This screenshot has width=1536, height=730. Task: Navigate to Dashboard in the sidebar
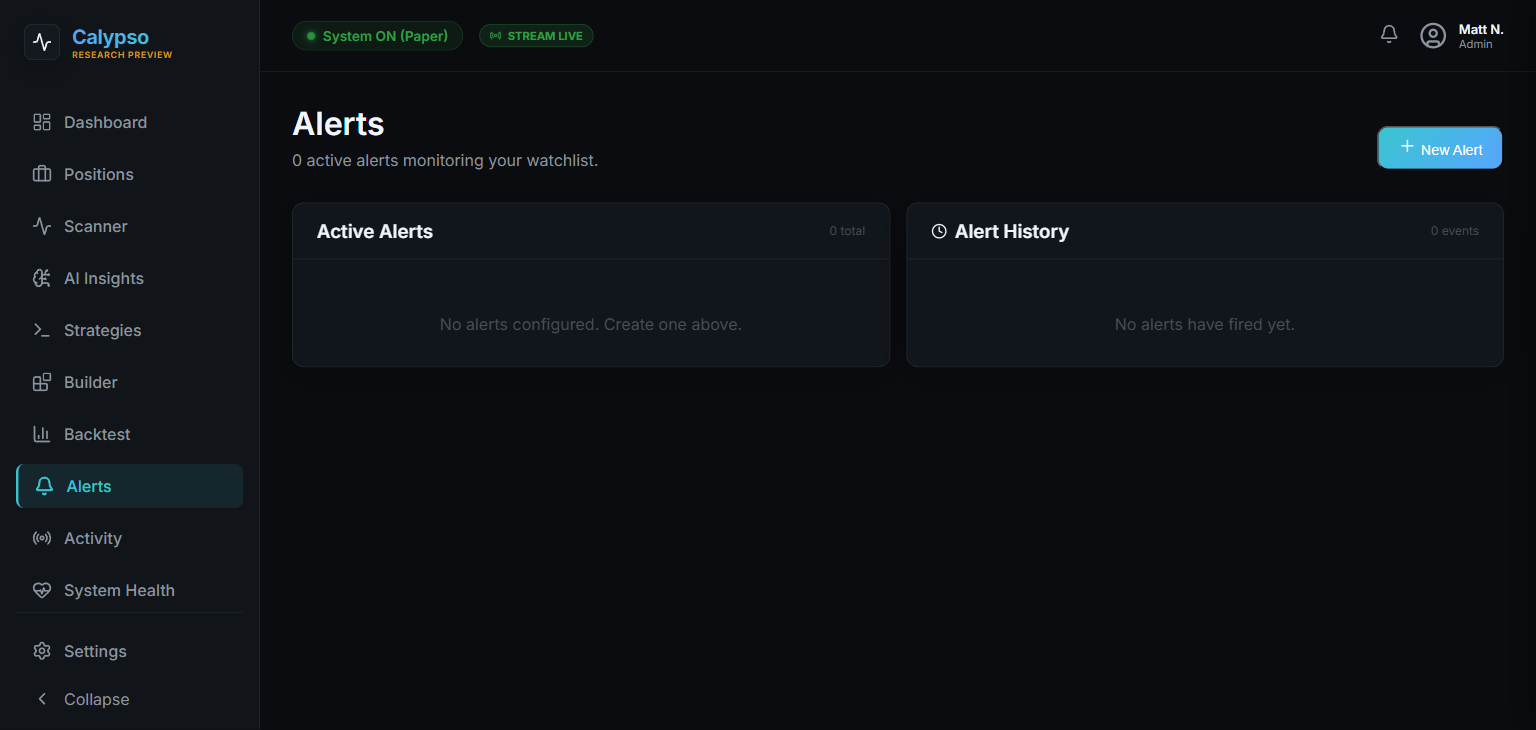point(42,122)
